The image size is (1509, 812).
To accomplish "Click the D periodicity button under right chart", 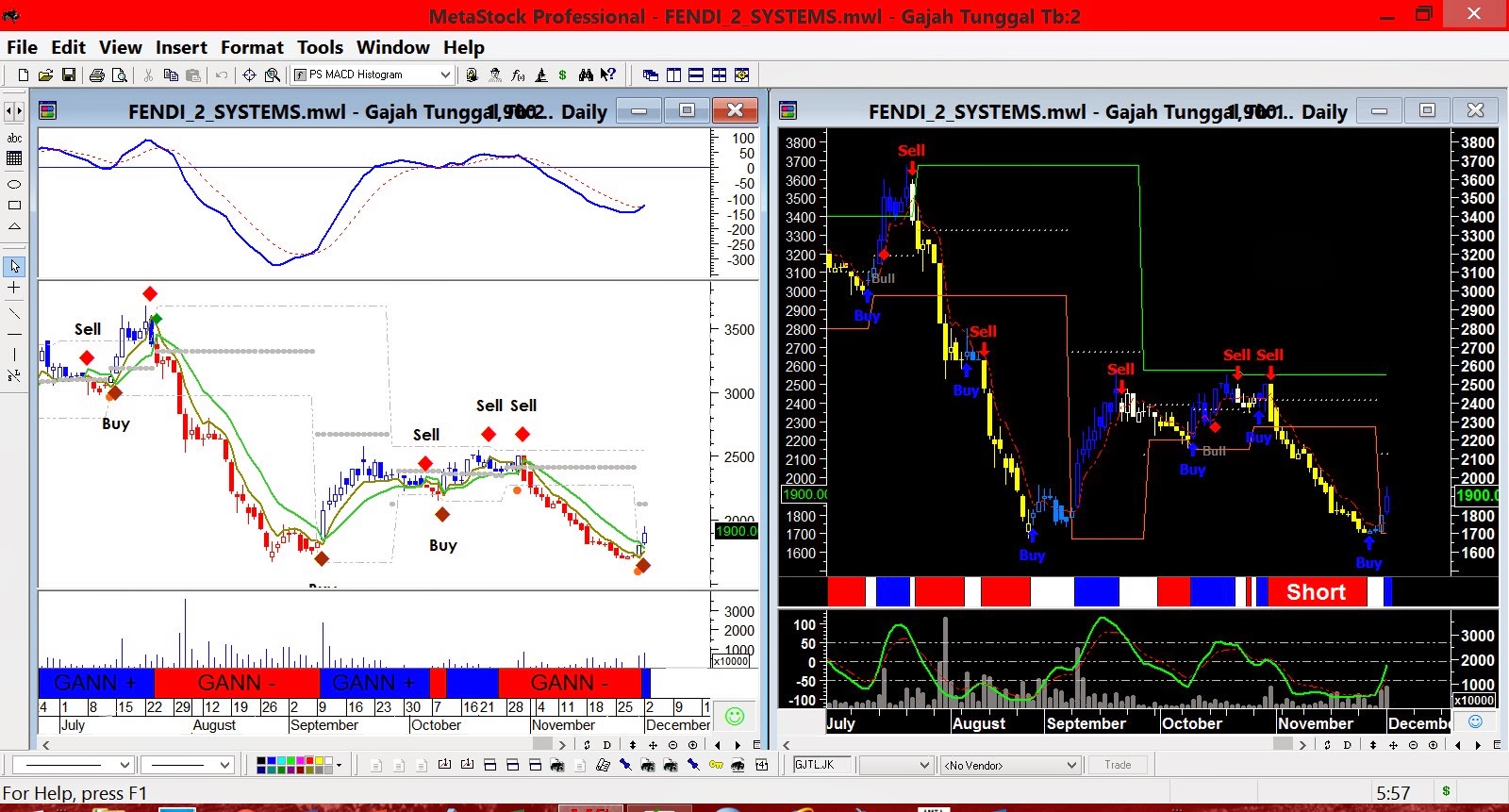I will 1348,745.
